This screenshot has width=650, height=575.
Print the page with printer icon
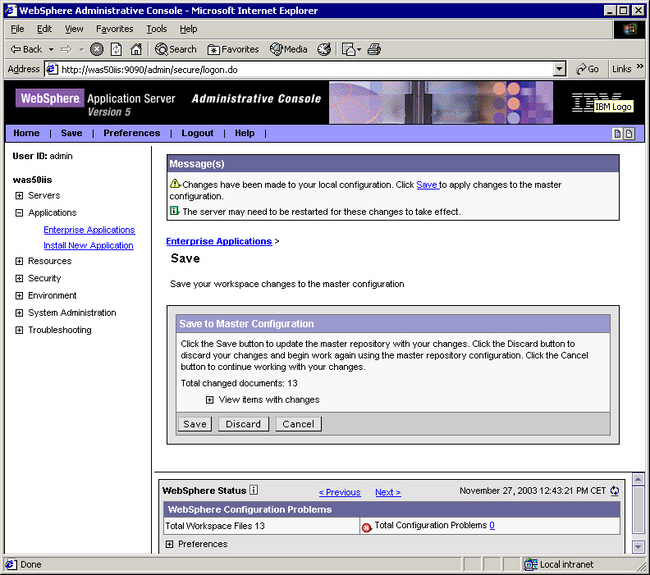374,49
